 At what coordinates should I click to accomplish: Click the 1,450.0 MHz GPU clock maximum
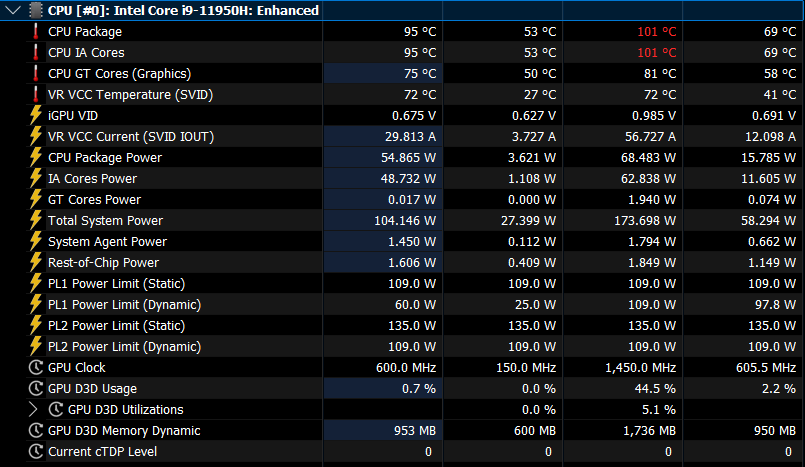coord(641,368)
